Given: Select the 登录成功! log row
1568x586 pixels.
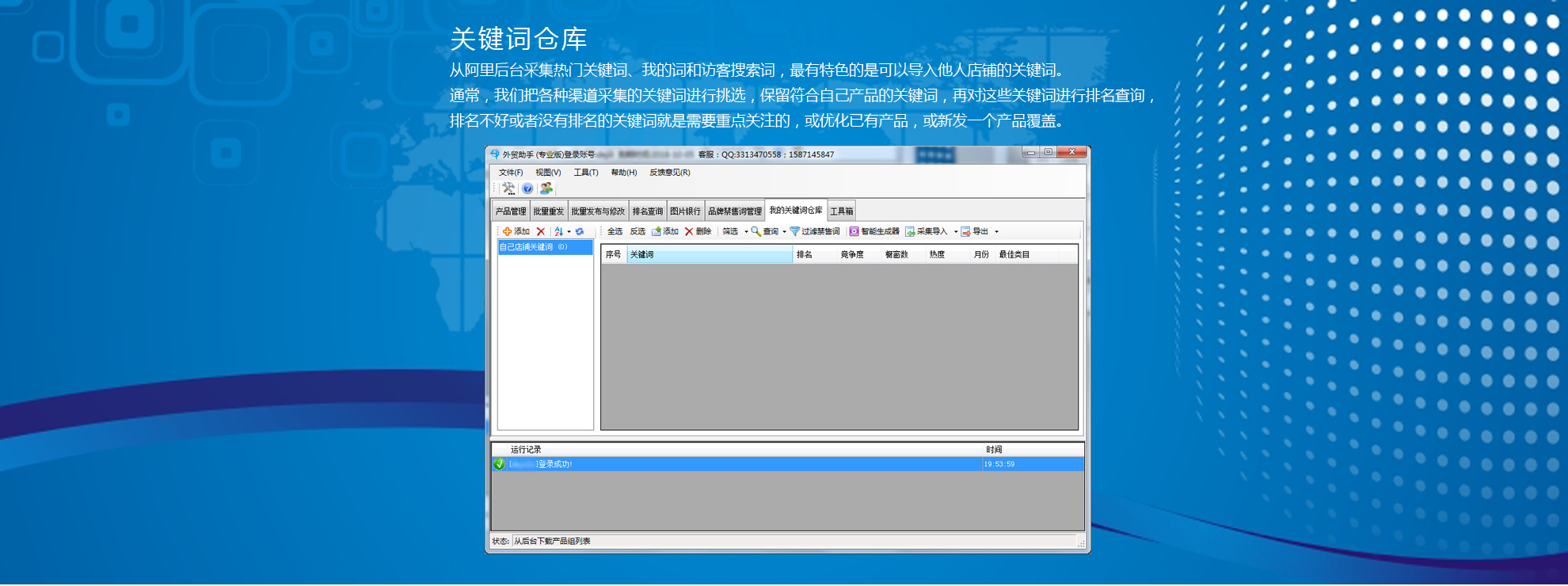Looking at the screenshot, I should point(788,464).
